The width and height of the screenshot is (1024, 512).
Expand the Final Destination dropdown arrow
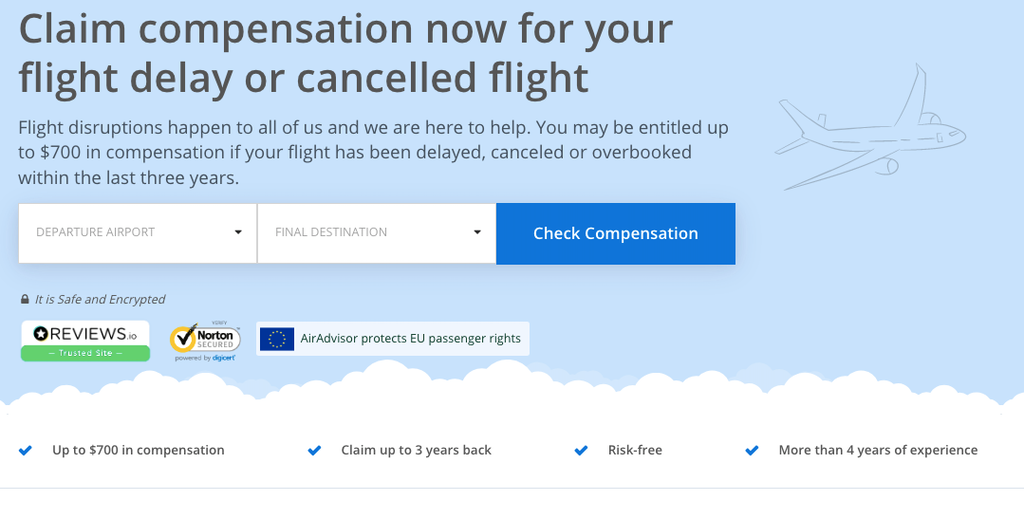coord(477,232)
